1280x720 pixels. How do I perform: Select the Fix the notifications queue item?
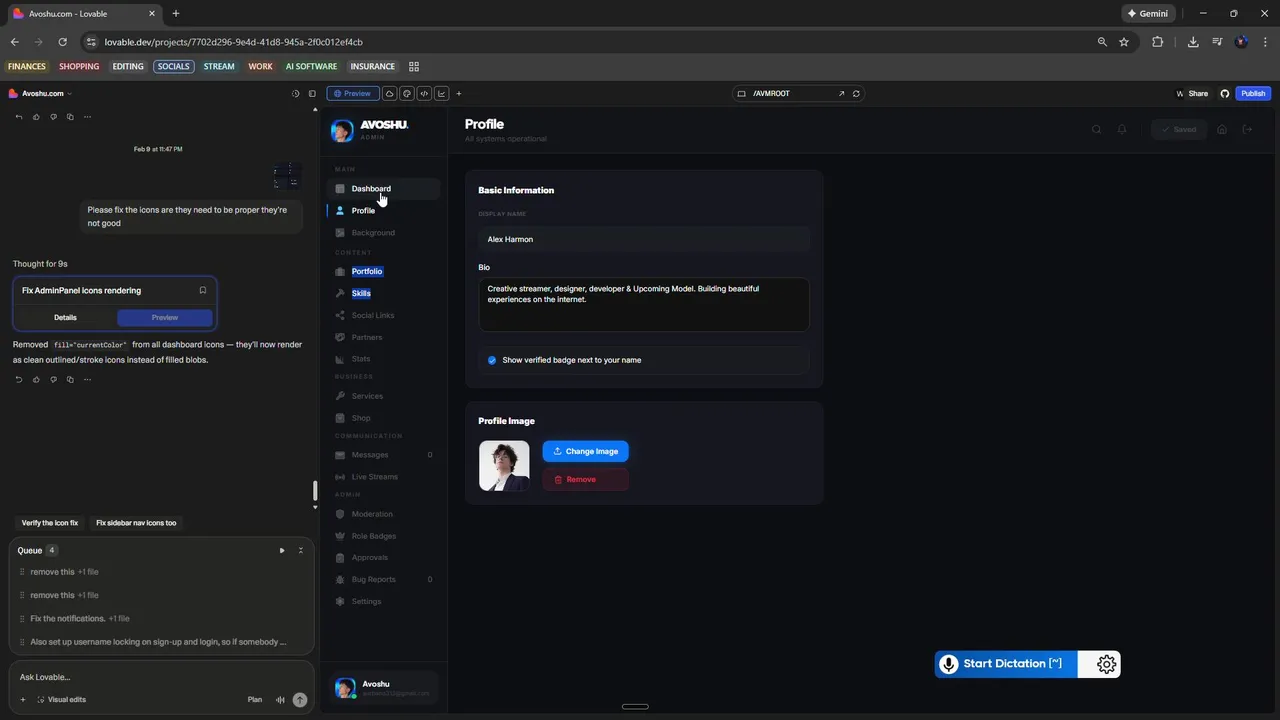pos(160,618)
